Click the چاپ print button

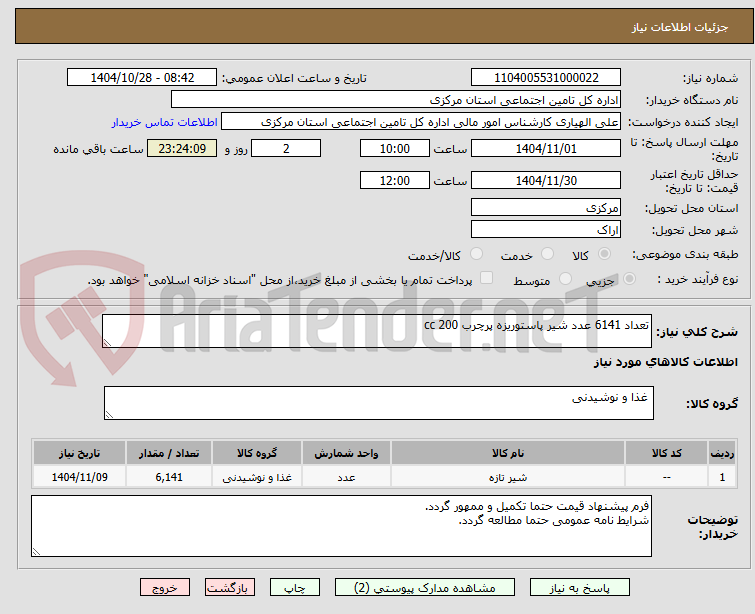(x=295, y=588)
